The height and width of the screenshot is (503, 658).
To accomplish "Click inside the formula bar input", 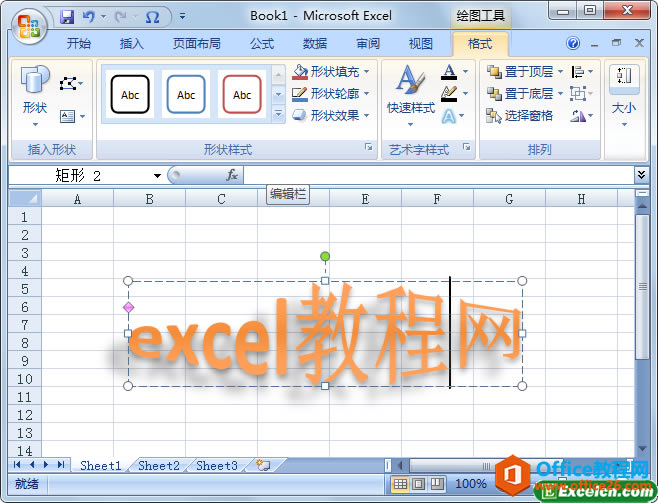I will [439, 175].
